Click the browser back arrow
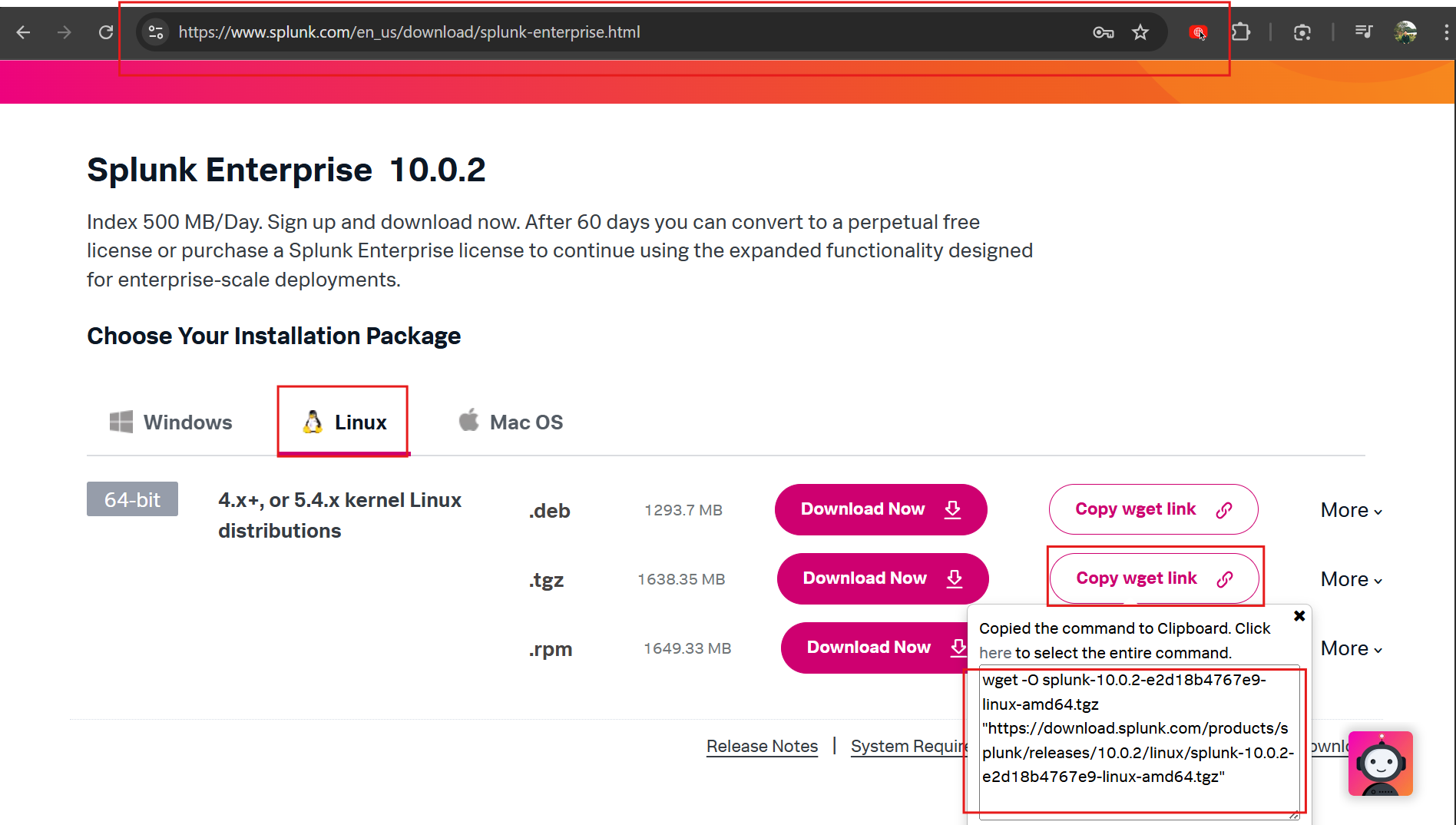The image size is (1456, 825). click(23, 32)
